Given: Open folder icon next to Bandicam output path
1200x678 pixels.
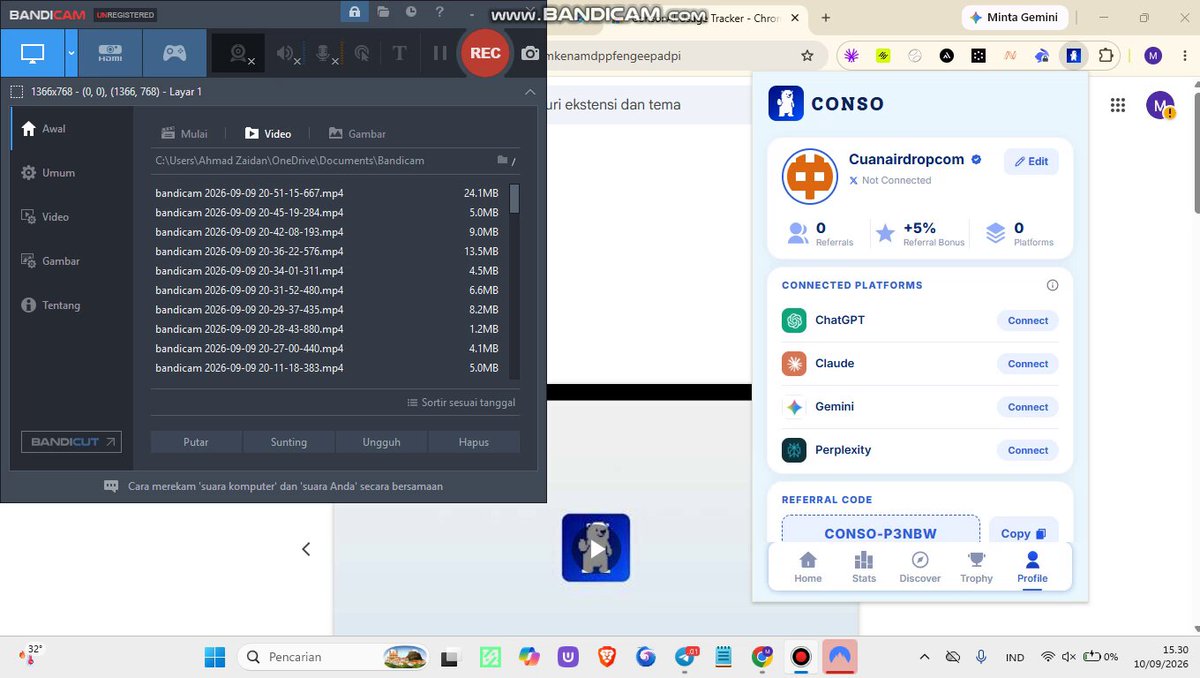Looking at the screenshot, I should (503, 160).
